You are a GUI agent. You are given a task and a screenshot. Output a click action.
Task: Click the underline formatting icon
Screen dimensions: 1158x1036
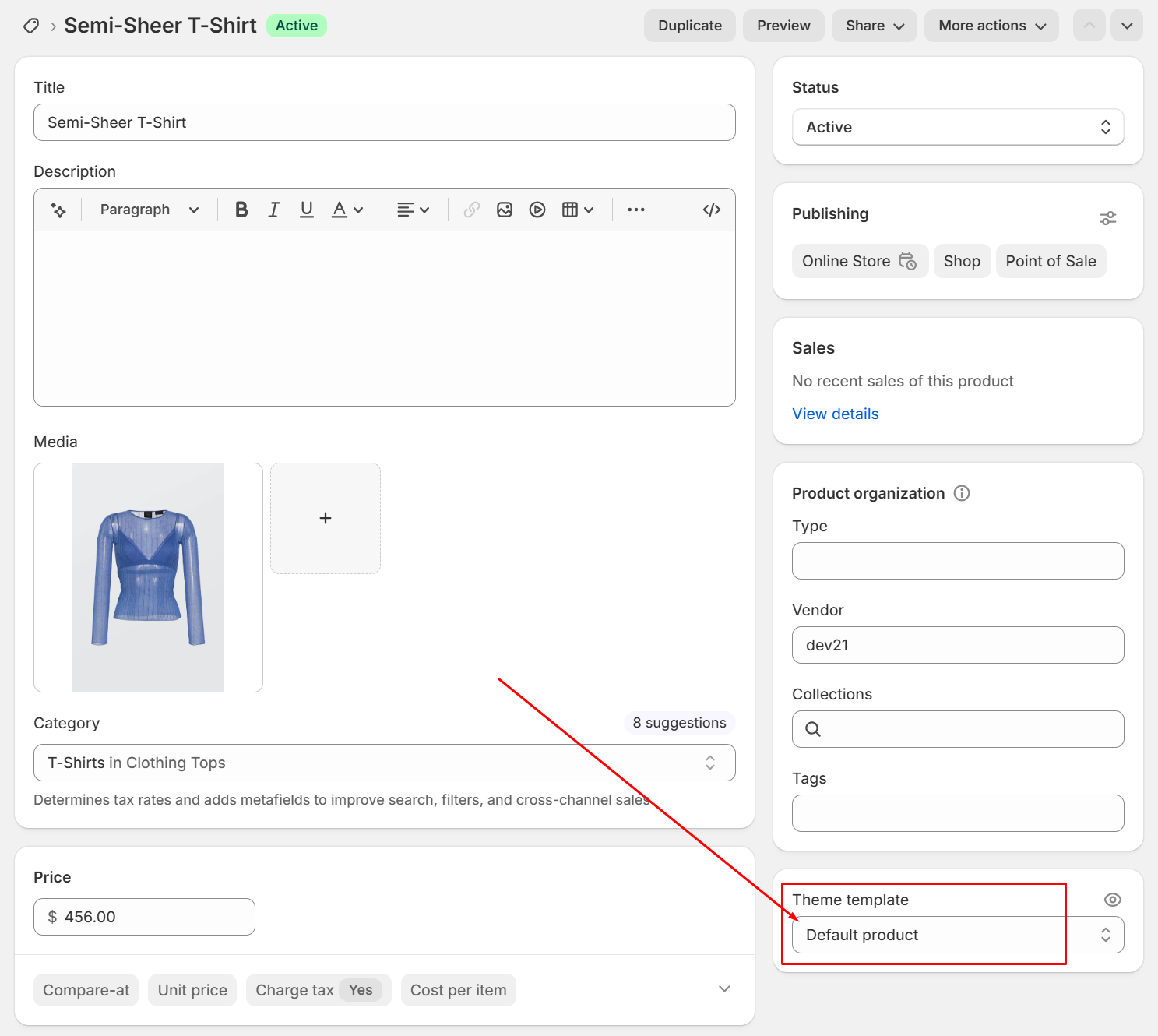point(307,210)
